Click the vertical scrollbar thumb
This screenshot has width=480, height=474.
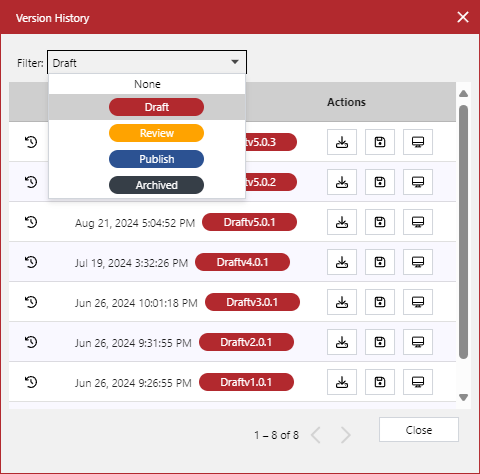(463, 232)
